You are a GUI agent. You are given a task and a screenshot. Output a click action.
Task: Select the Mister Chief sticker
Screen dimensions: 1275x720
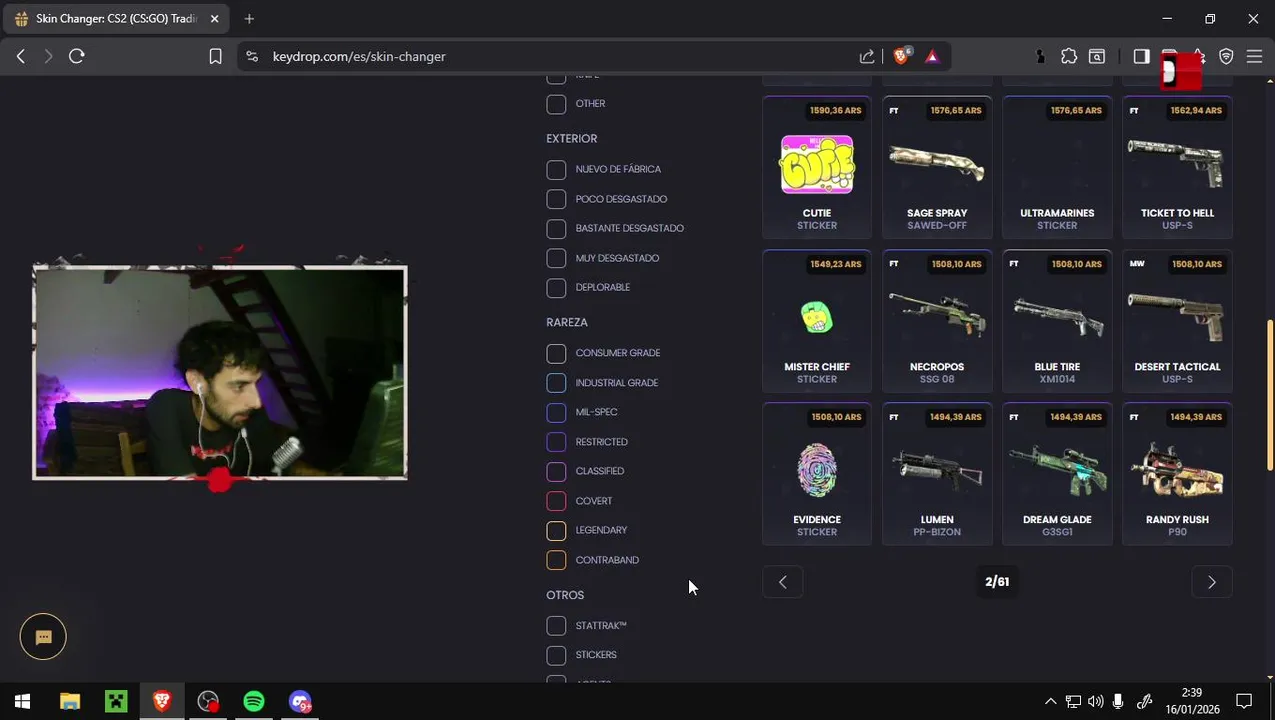[817, 321]
